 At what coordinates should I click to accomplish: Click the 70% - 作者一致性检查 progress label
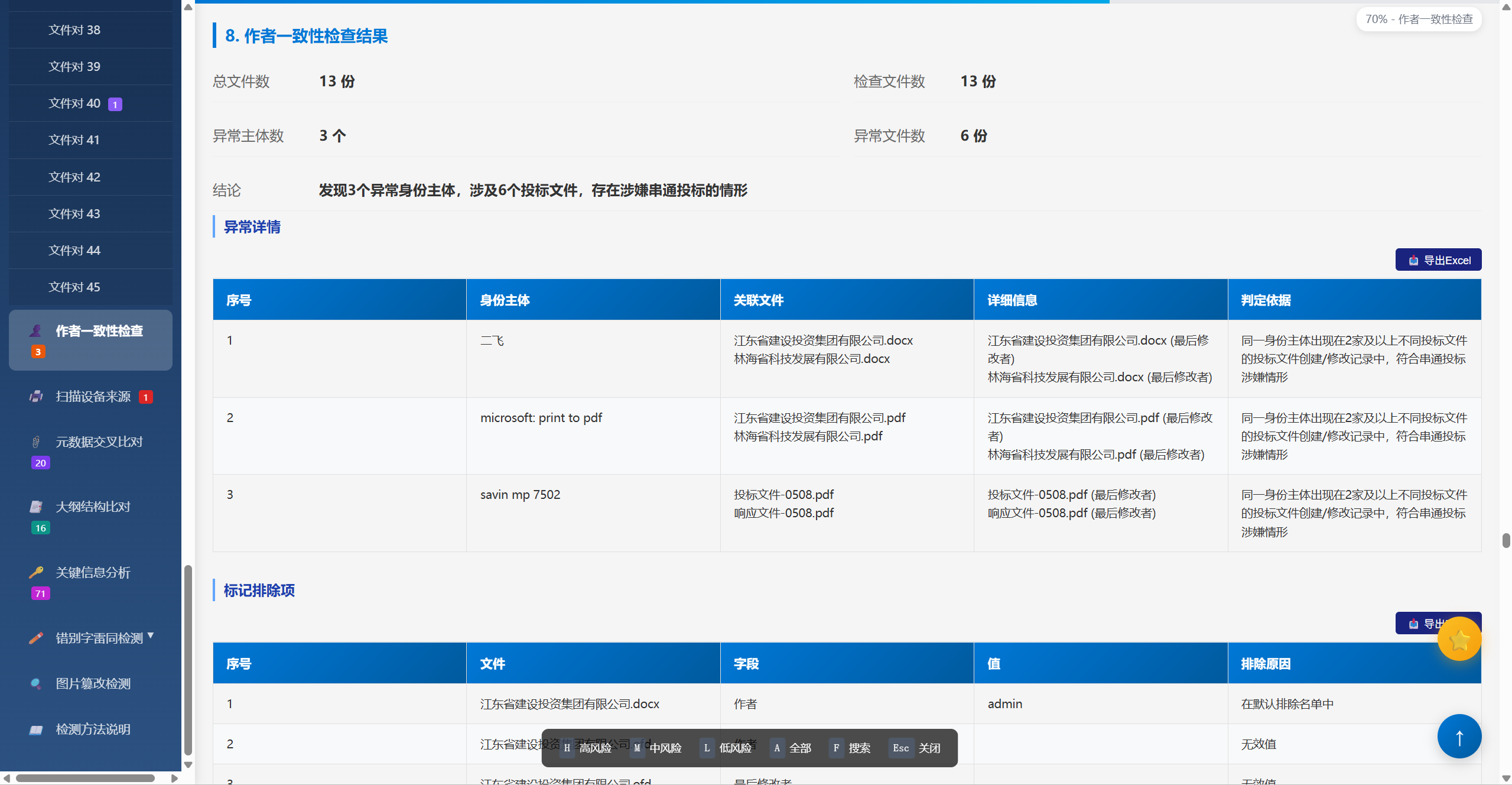click(x=1419, y=20)
